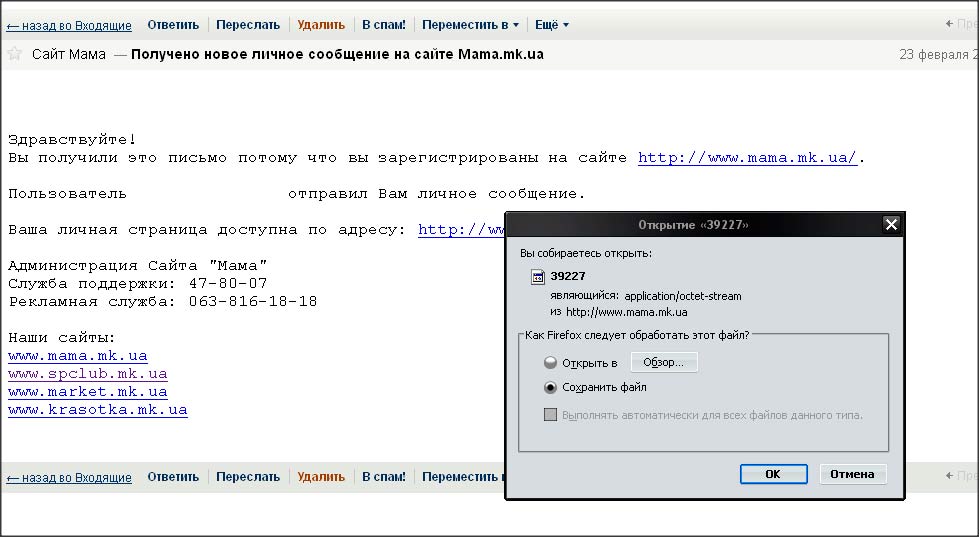
Task: Open the www.krasotka.mk.ua link
Action: (x=97, y=410)
